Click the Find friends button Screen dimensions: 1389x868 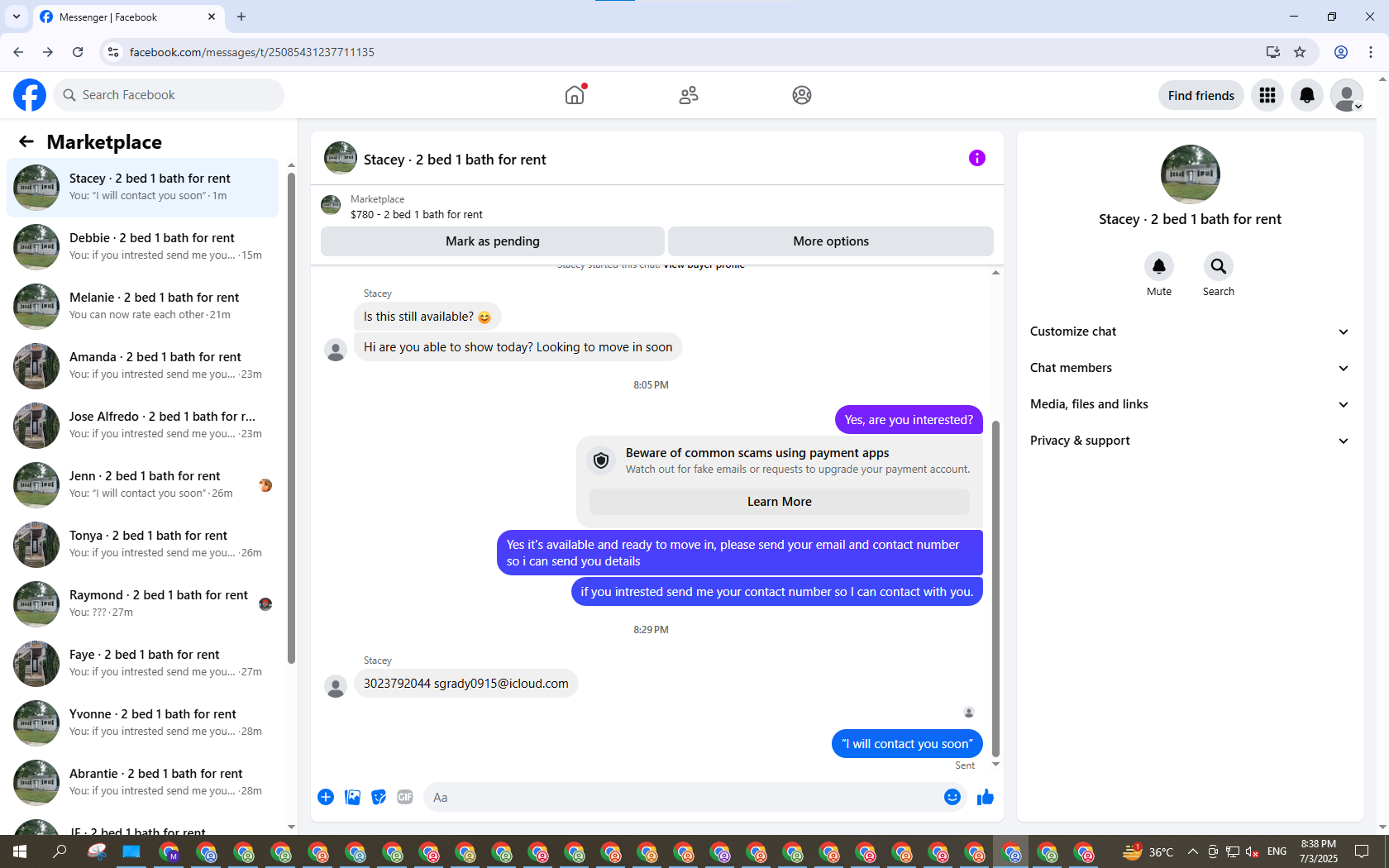1201,95
